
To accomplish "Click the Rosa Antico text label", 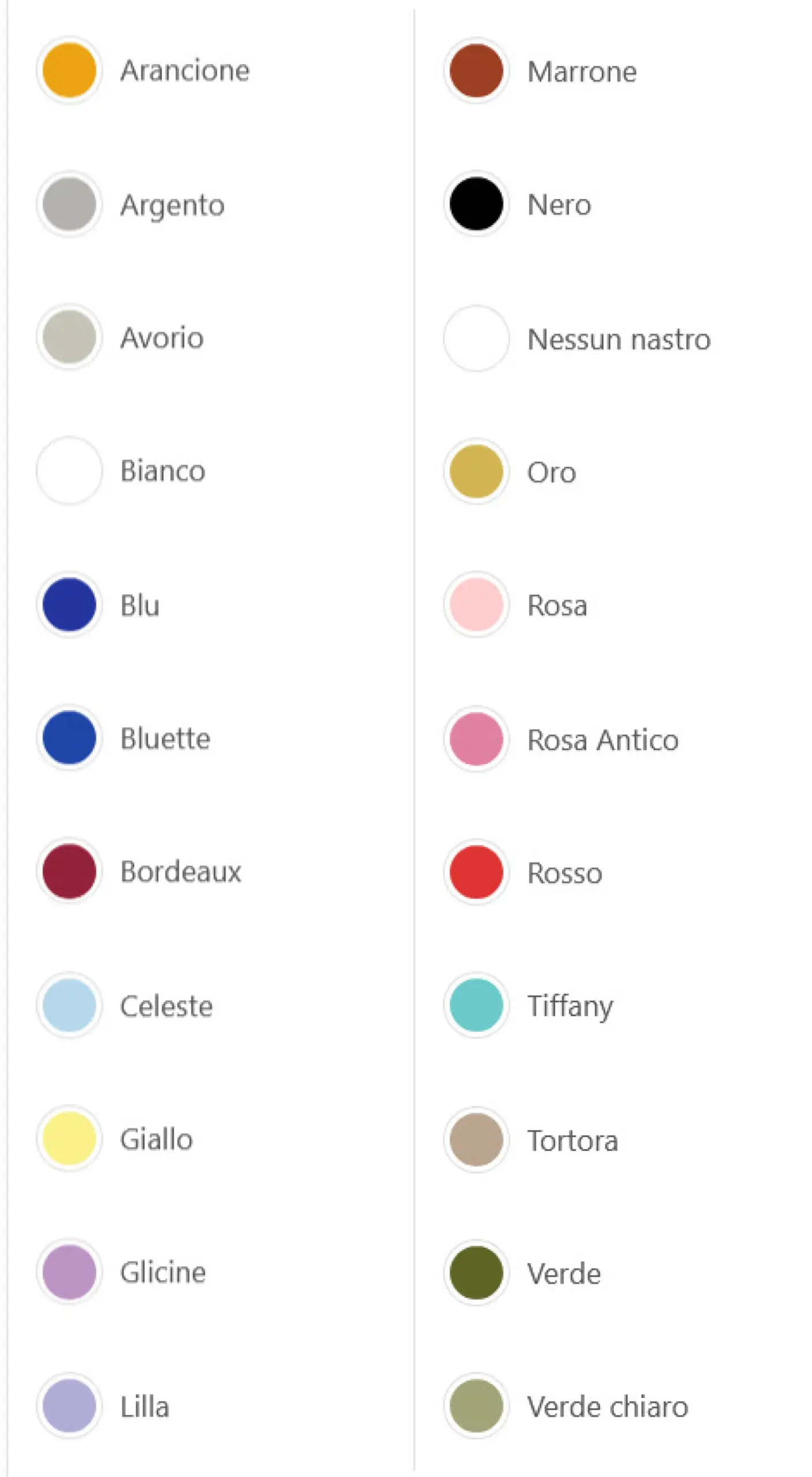I will [603, 740].
